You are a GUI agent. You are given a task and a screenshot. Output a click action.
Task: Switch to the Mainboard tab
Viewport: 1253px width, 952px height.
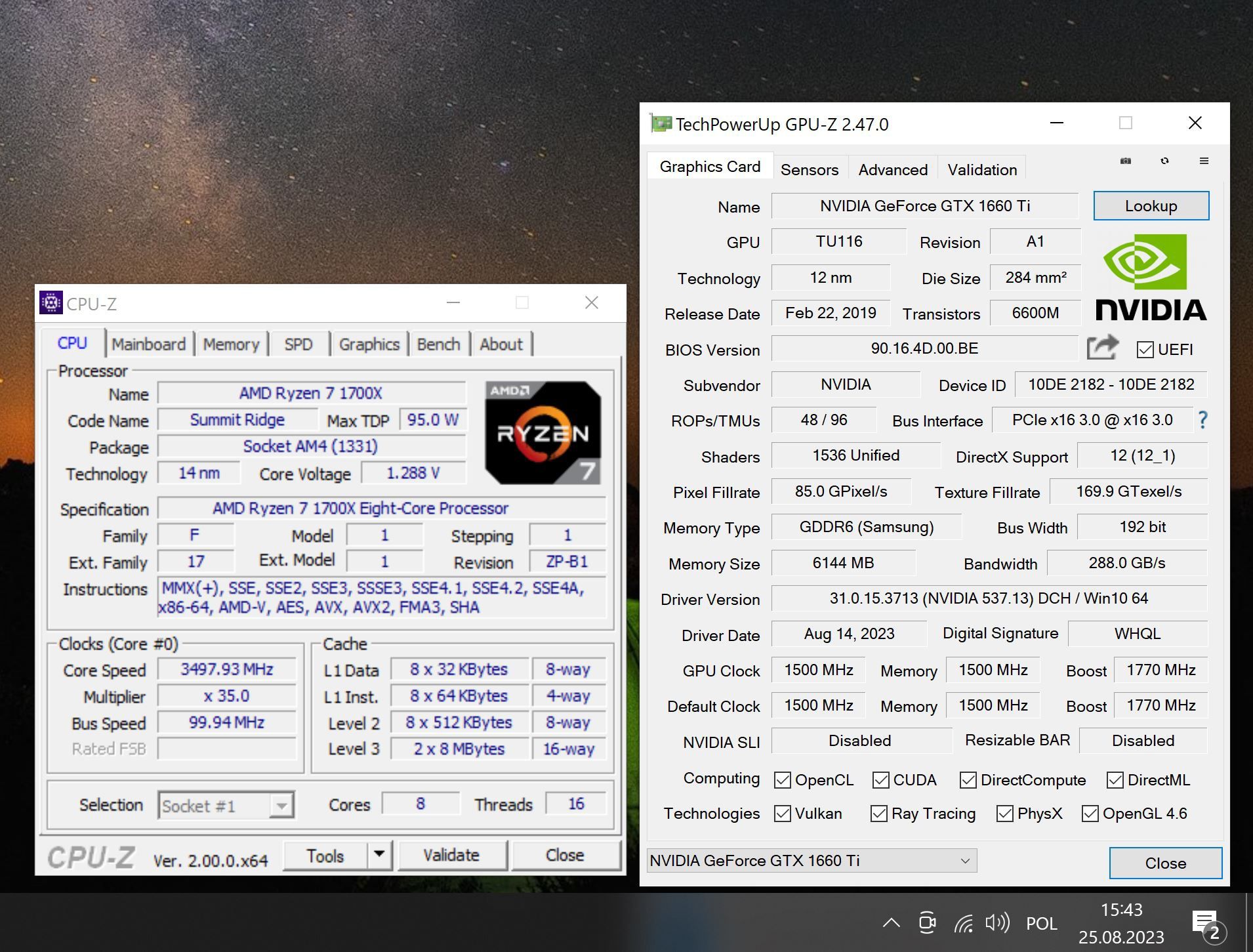[148, 344]
